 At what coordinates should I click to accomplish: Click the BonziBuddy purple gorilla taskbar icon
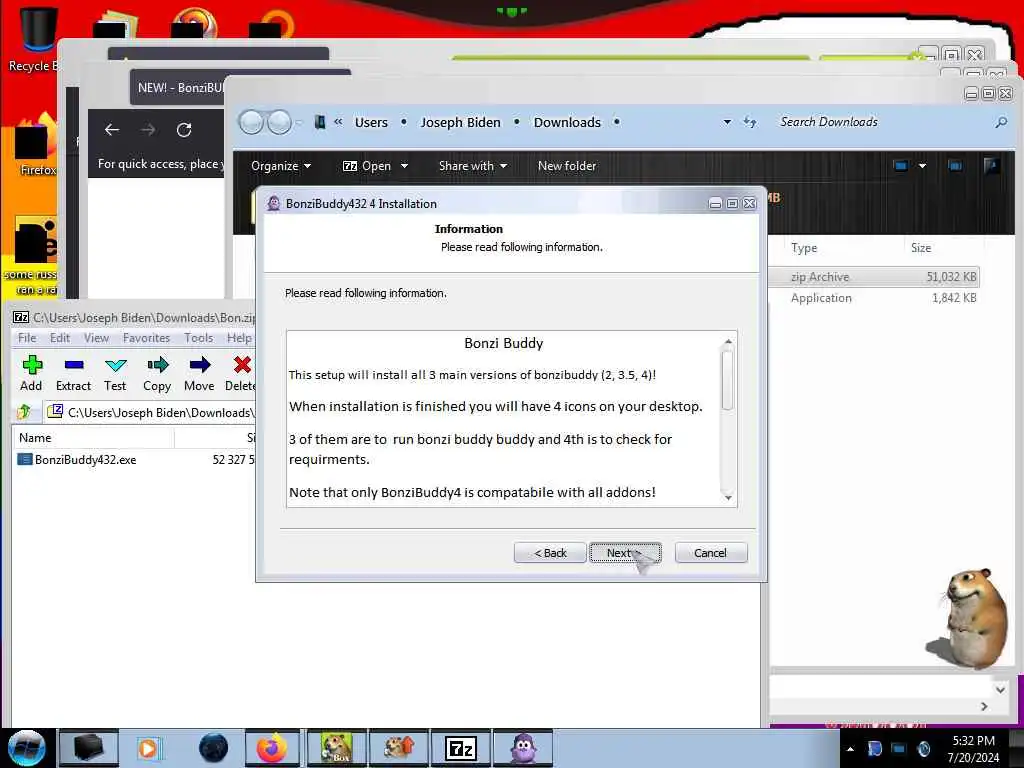click(x=524, y=748)
